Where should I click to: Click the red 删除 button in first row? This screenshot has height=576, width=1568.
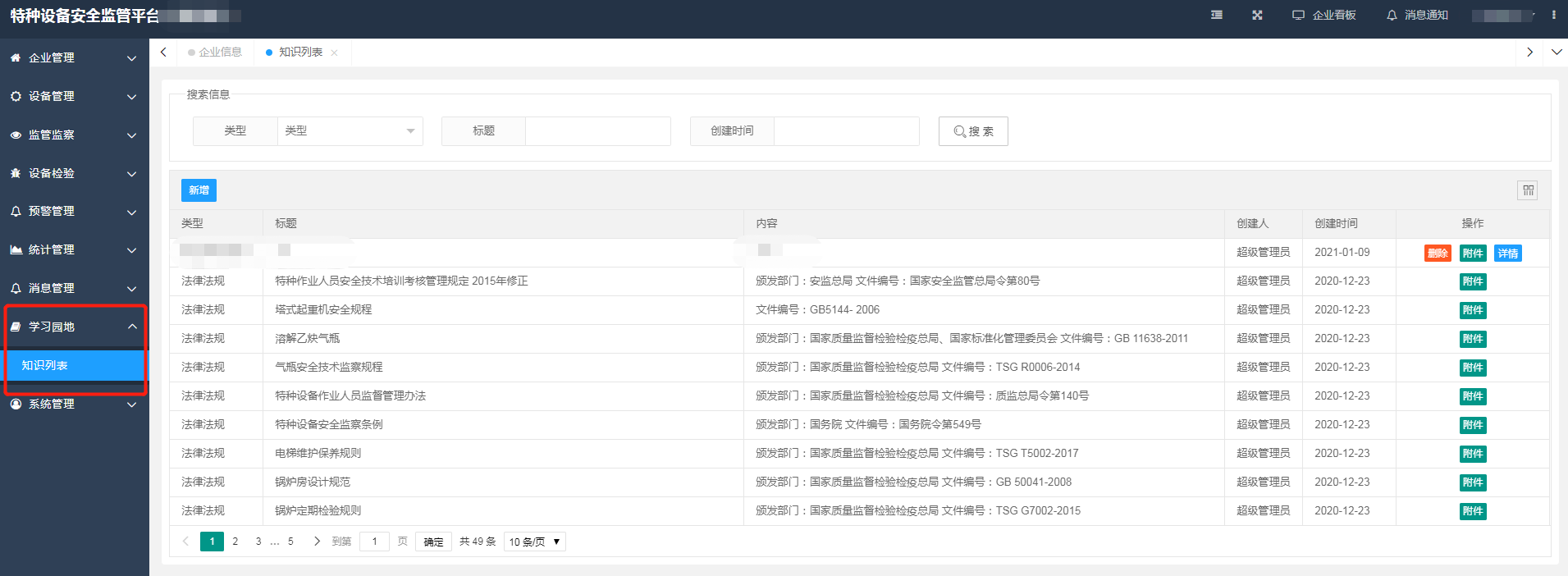pos(1437,254)
